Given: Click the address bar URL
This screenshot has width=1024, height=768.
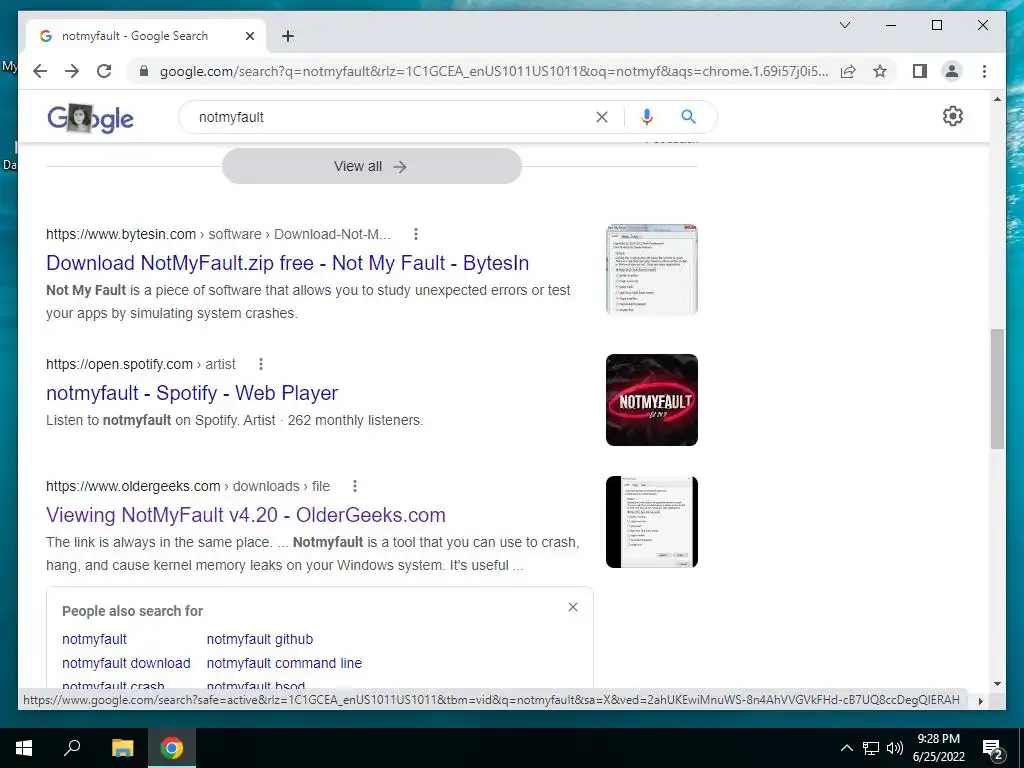Looking at the screenshot, I should [494, 71].
